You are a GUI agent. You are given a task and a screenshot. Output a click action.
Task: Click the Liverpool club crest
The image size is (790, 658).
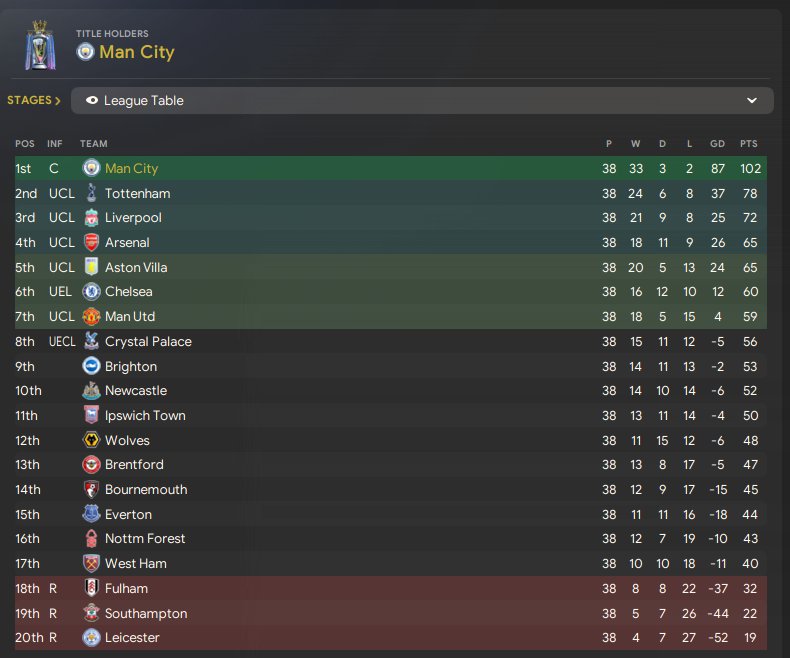pos(91,218)
